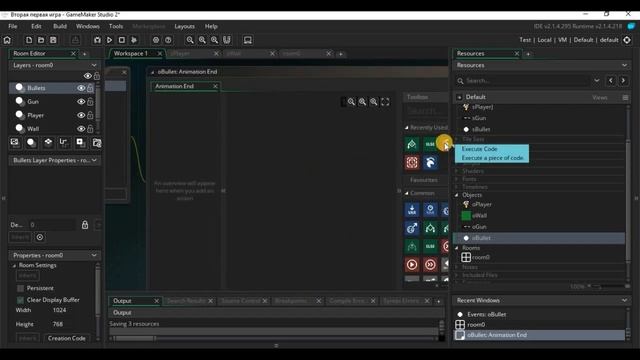Image resolution: width=640 pixels, height=360 pixels.
Task: Collapse Room Settings section triangle
Action: [14, 265]
